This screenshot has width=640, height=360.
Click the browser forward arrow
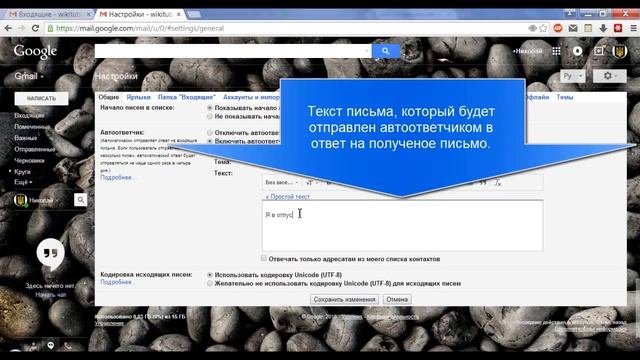click(22, 28)
